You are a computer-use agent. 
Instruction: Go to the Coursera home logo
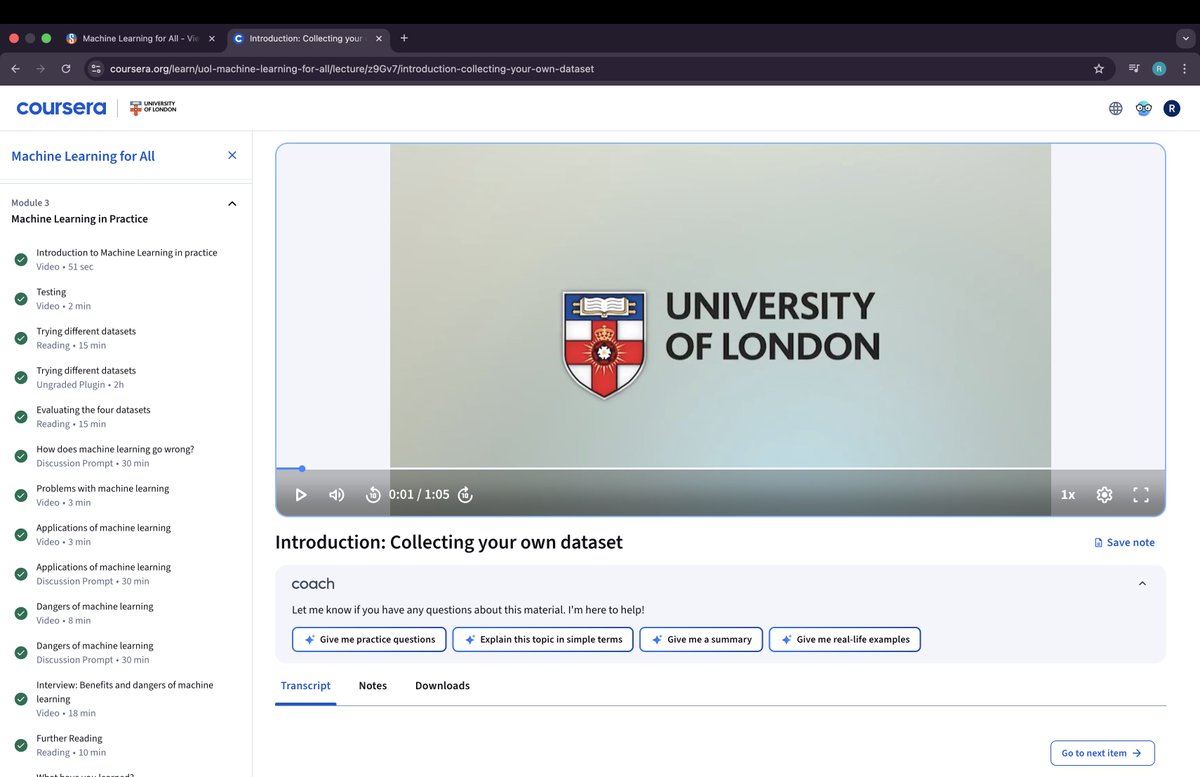point(61,108)
